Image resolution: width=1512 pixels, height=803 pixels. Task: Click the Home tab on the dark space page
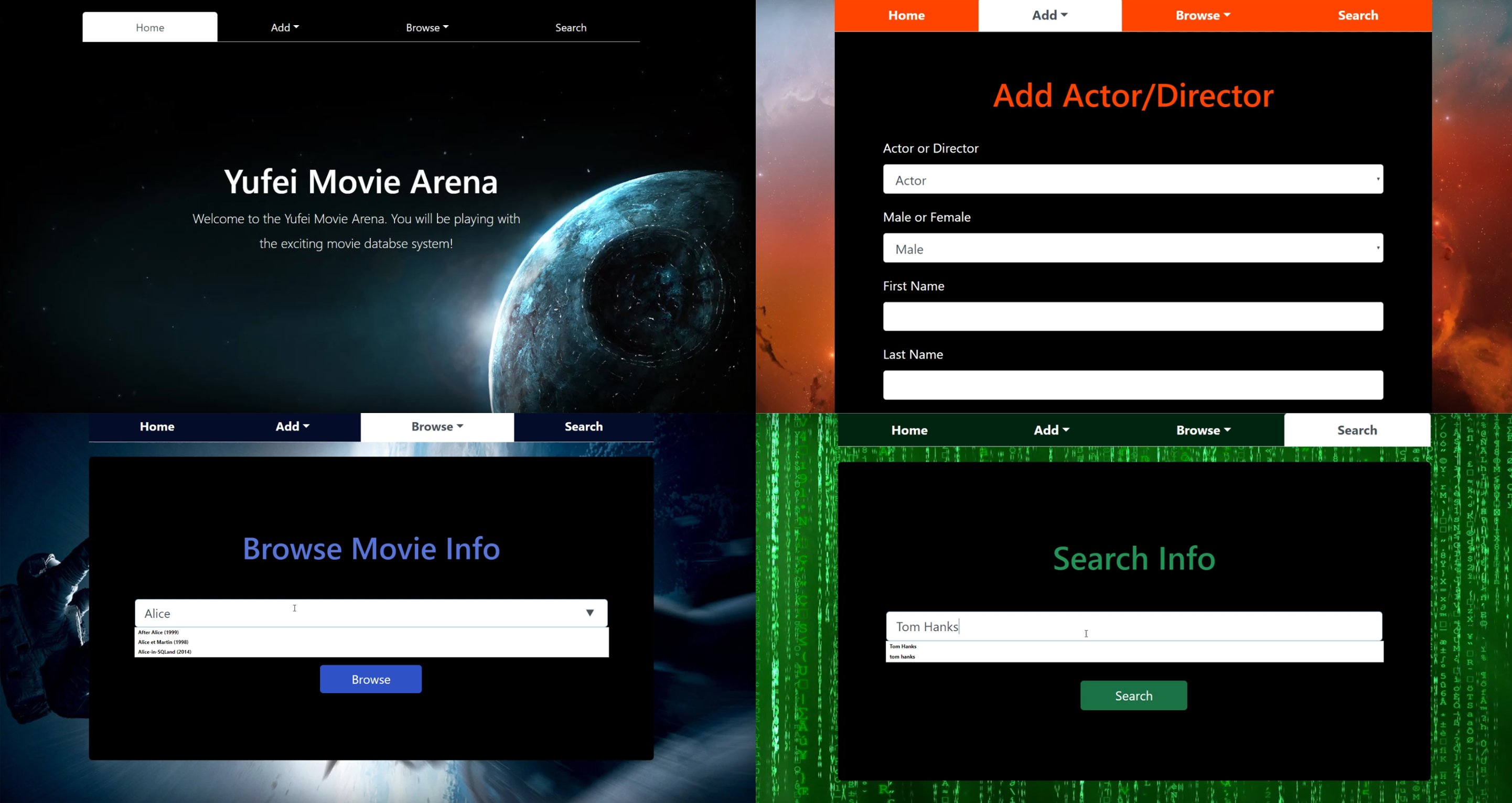coord(149,28)
